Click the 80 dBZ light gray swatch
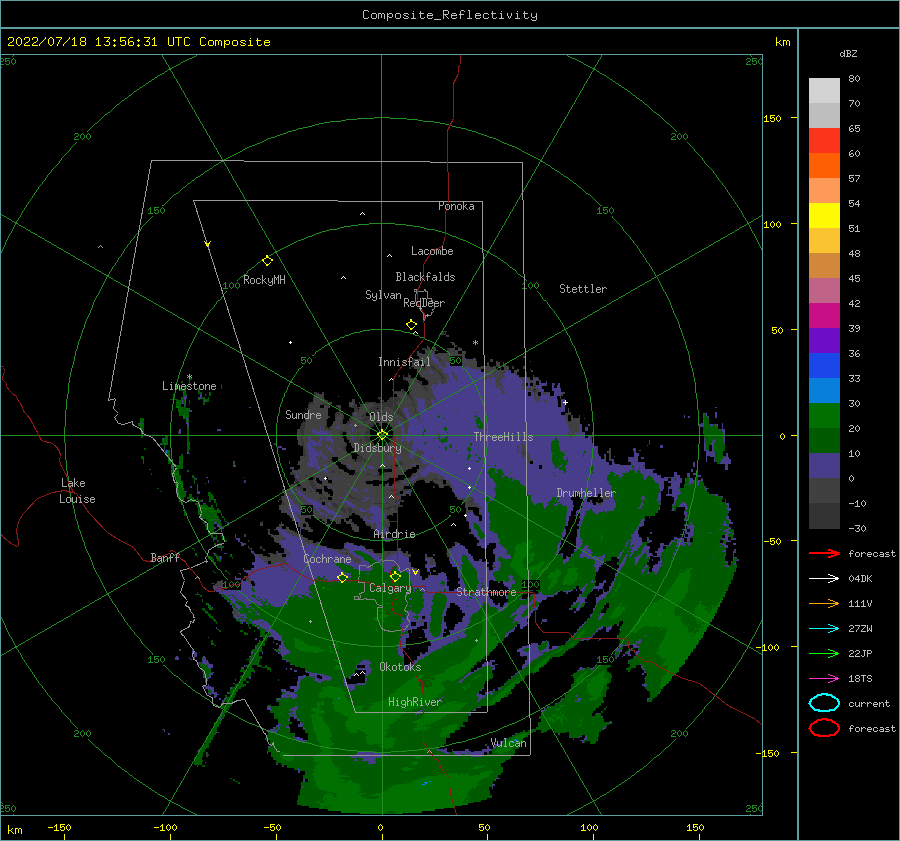This screenshot has height=841, width=900. pos(824,91)
